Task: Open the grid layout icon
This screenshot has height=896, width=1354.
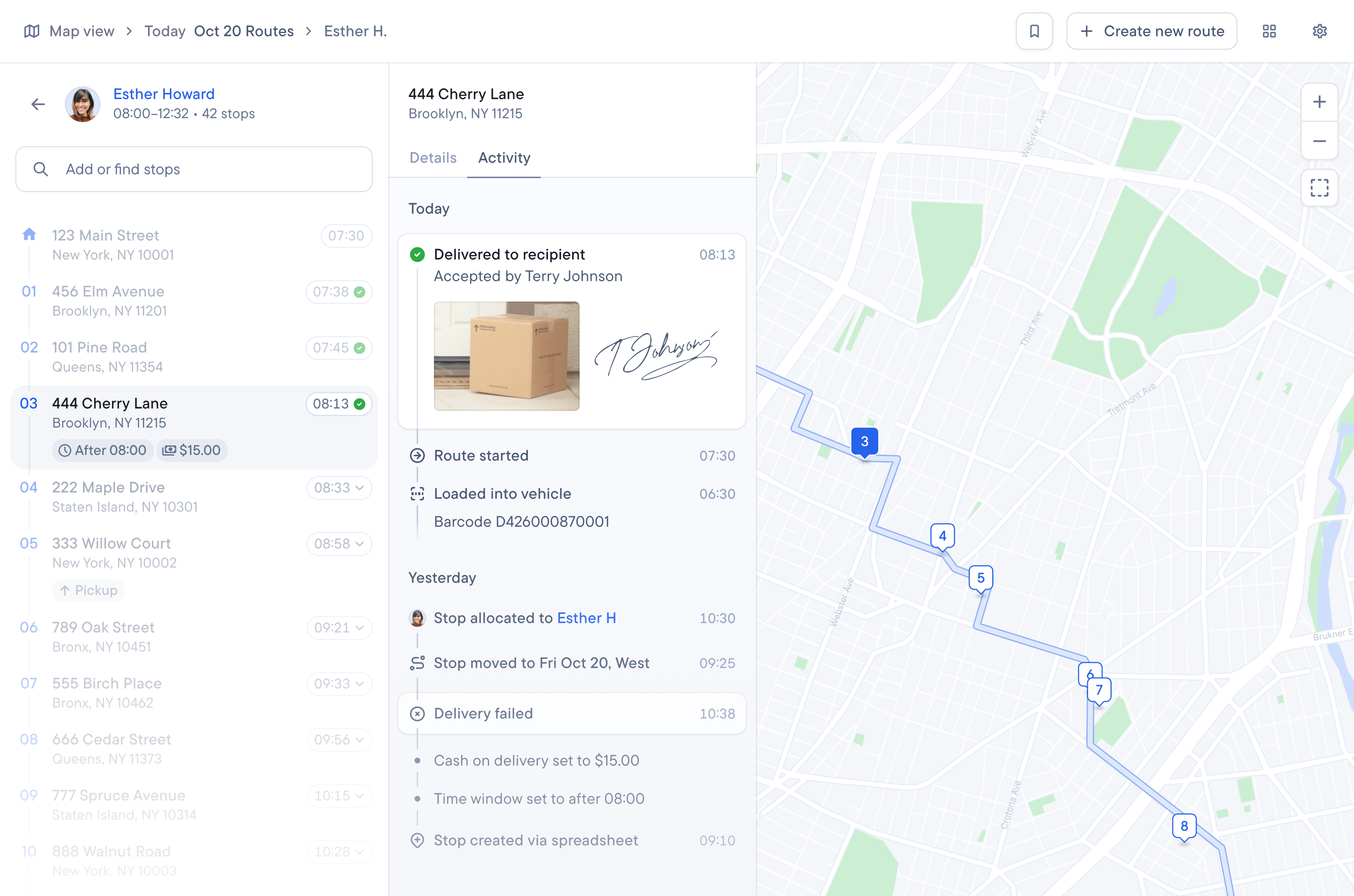Action: click(1269, 31)
